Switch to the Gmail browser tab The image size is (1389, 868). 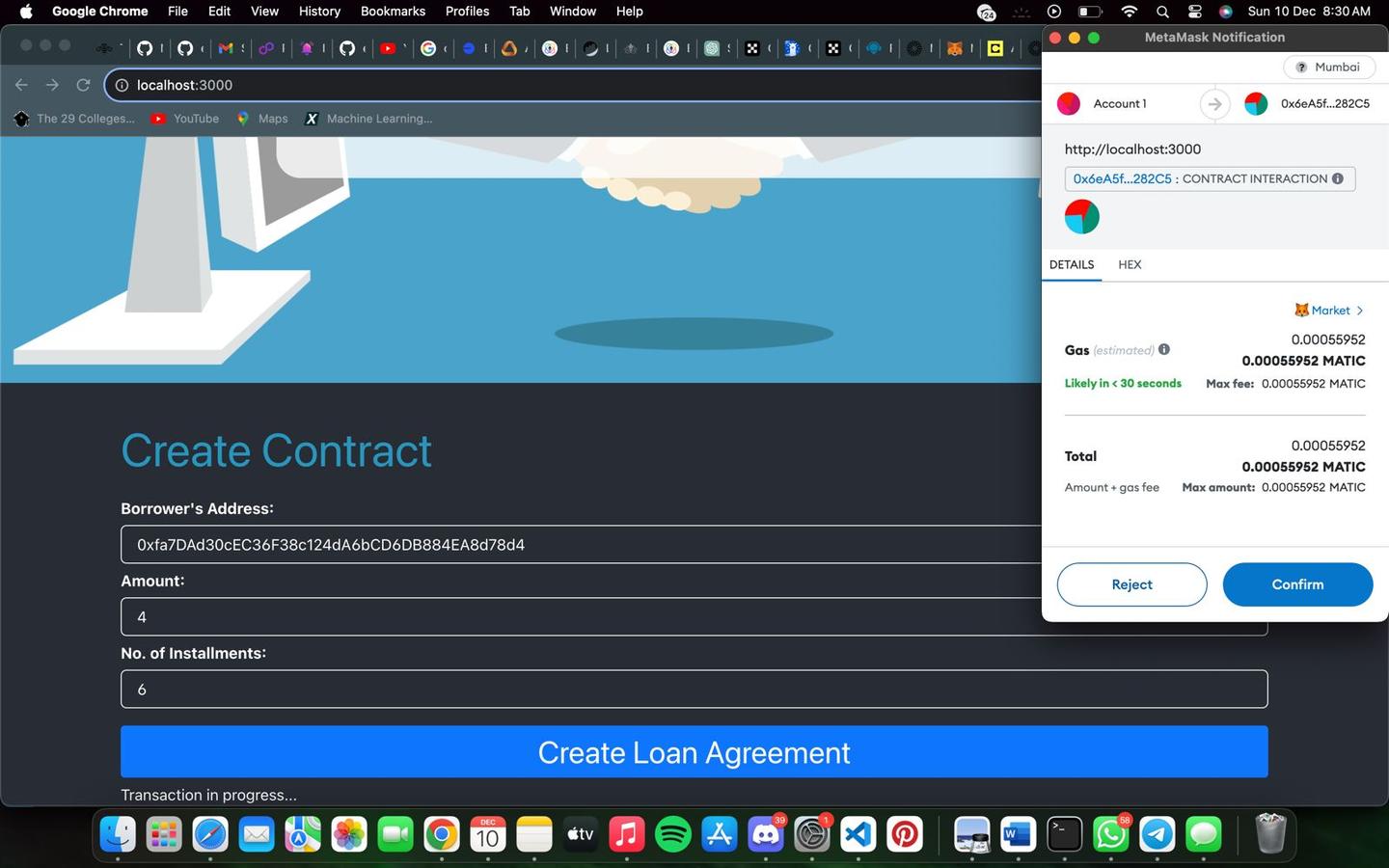226,48
